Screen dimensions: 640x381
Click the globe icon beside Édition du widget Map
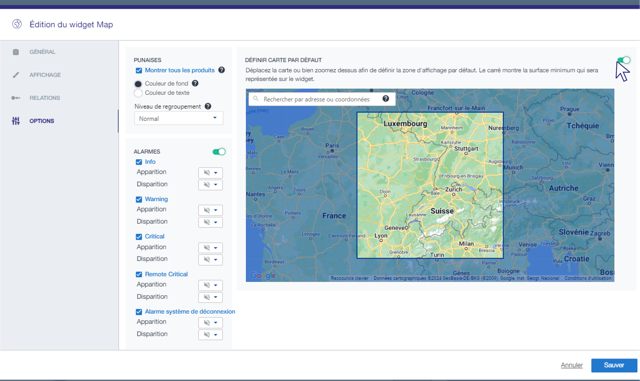click(17, 24)
